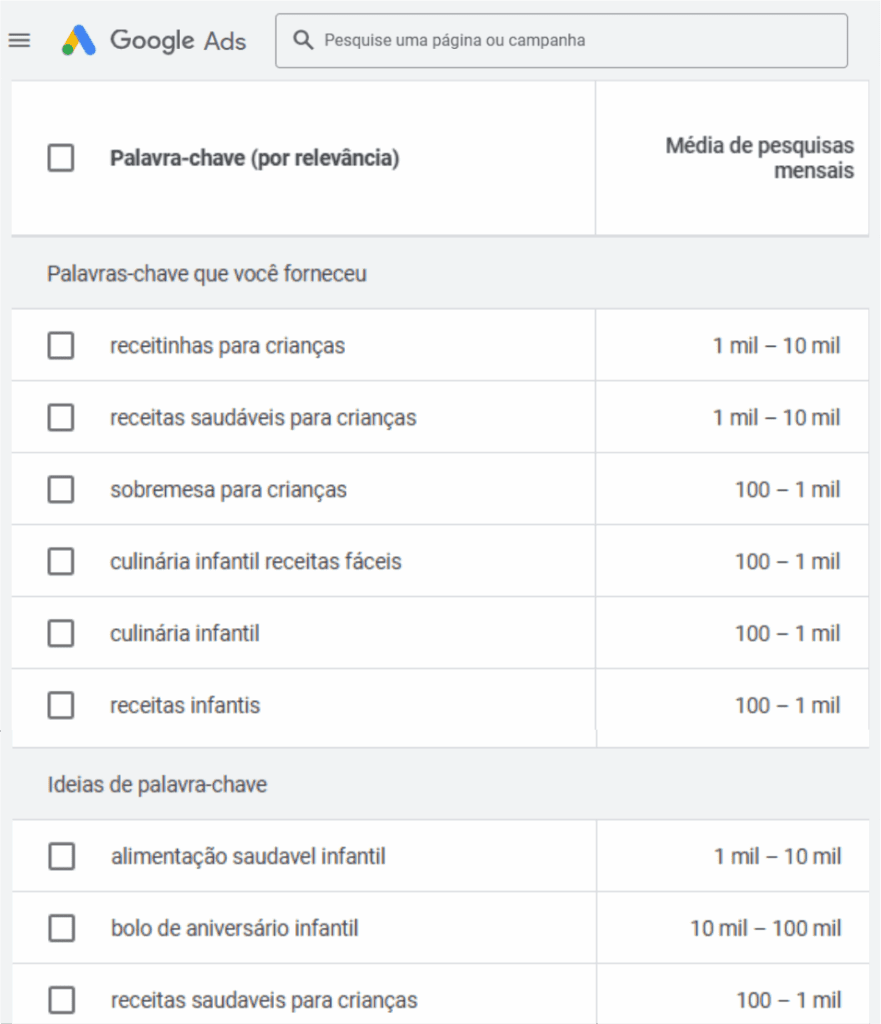
Task: Mark the 'receitas infantis' checkbox
Action: coord(61,706)
